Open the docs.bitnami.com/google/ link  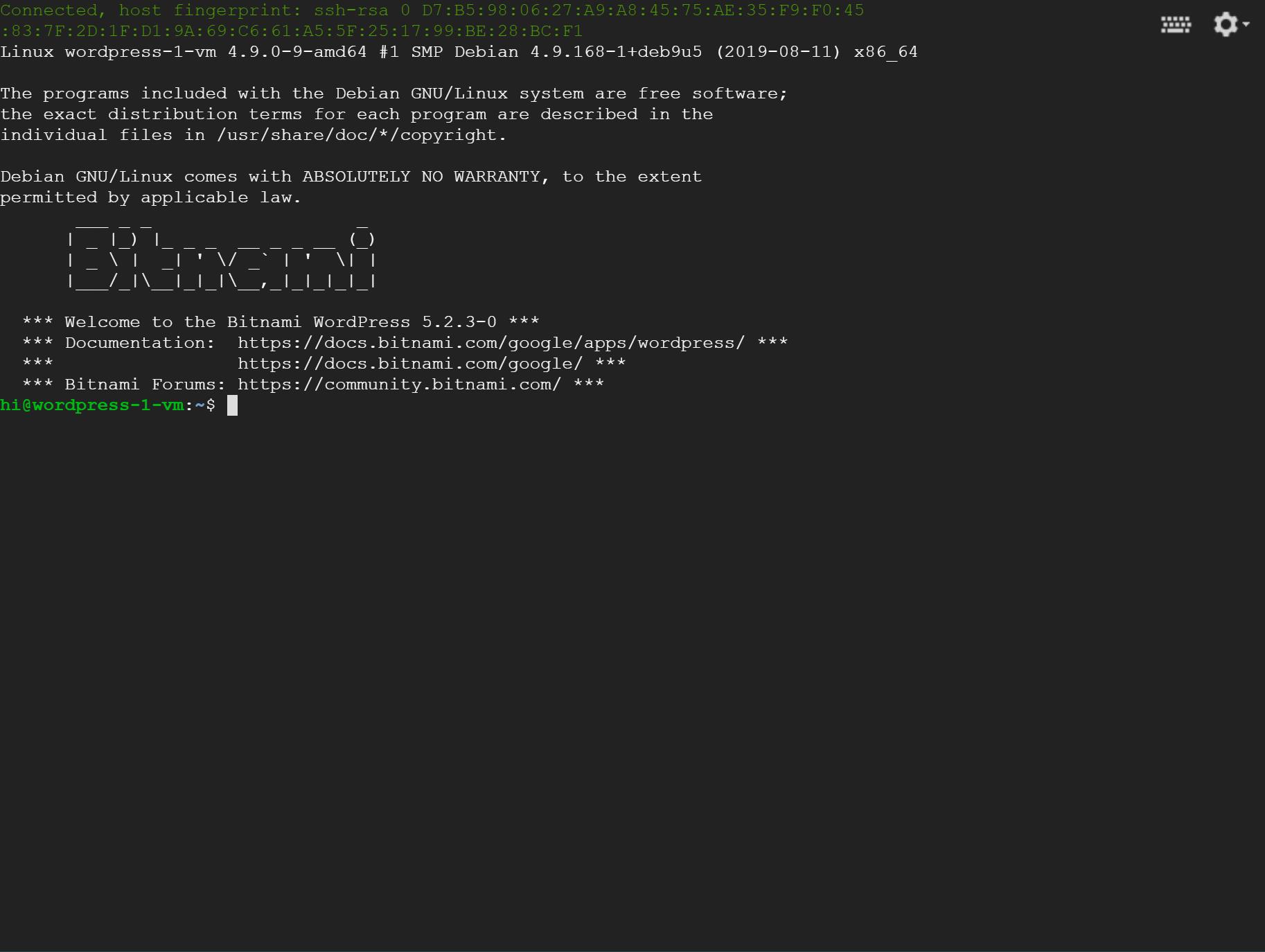[x=409, y=364]
